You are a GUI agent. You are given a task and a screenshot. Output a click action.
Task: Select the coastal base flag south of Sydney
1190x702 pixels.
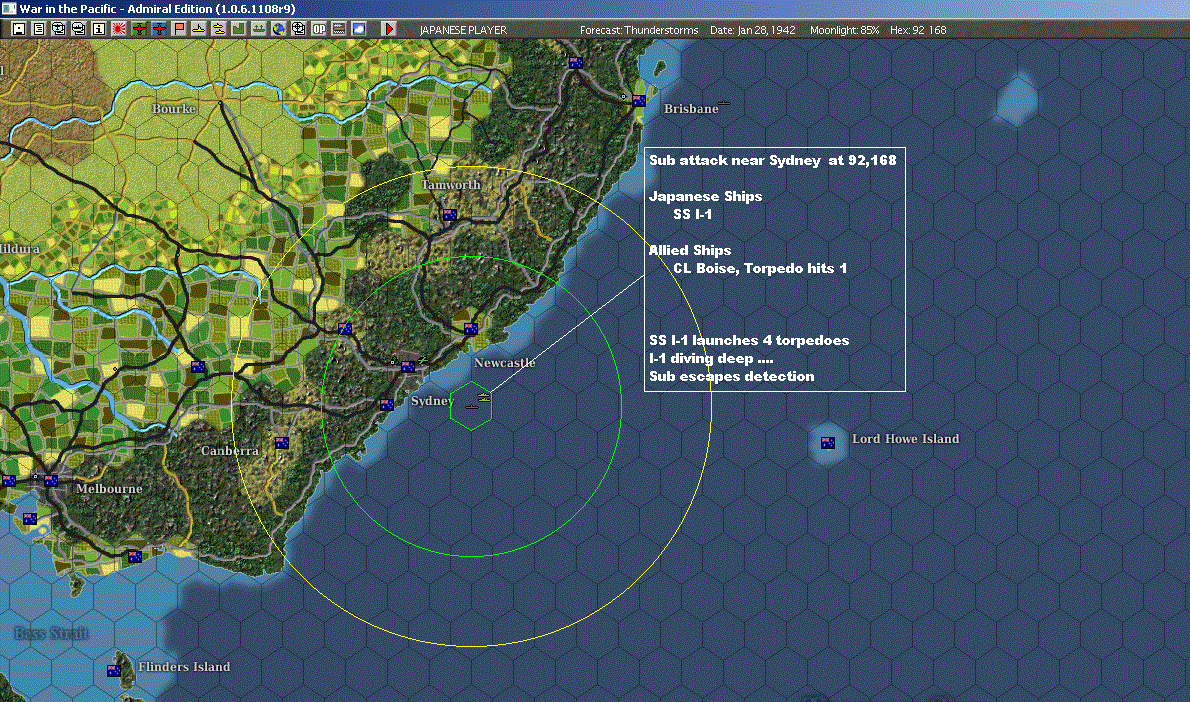(386, 405)
